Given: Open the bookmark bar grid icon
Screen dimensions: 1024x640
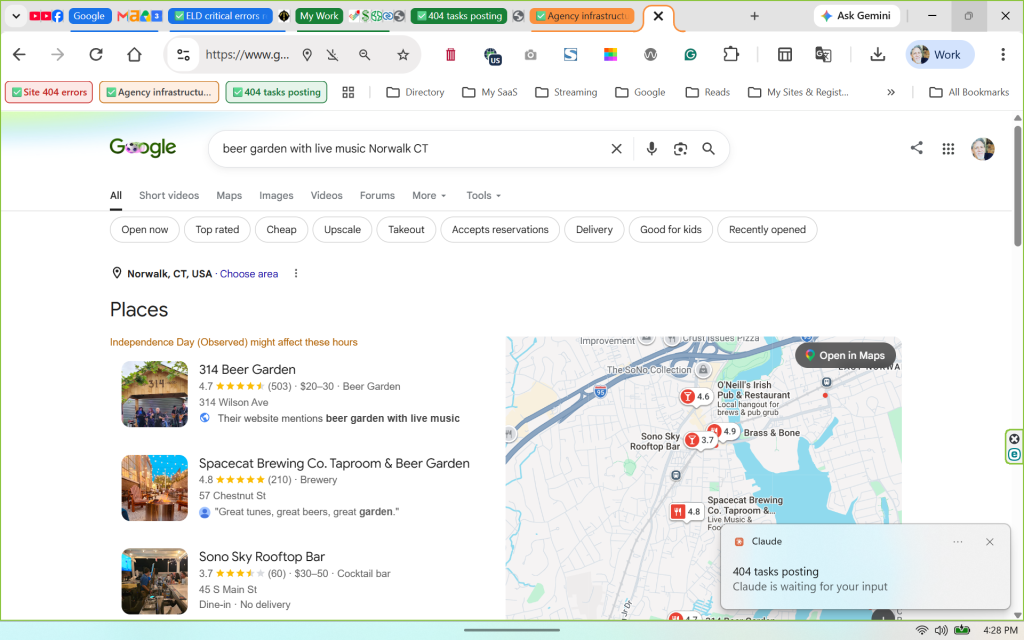Looking at the screenshot, I should point(348,93).
